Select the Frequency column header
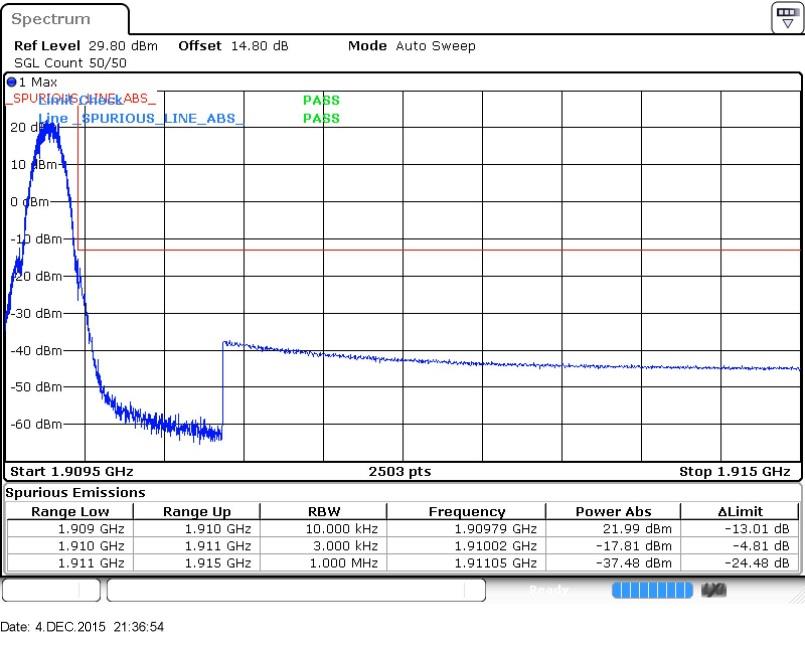Viewport: 805px width, 650px height. point(467,511)
